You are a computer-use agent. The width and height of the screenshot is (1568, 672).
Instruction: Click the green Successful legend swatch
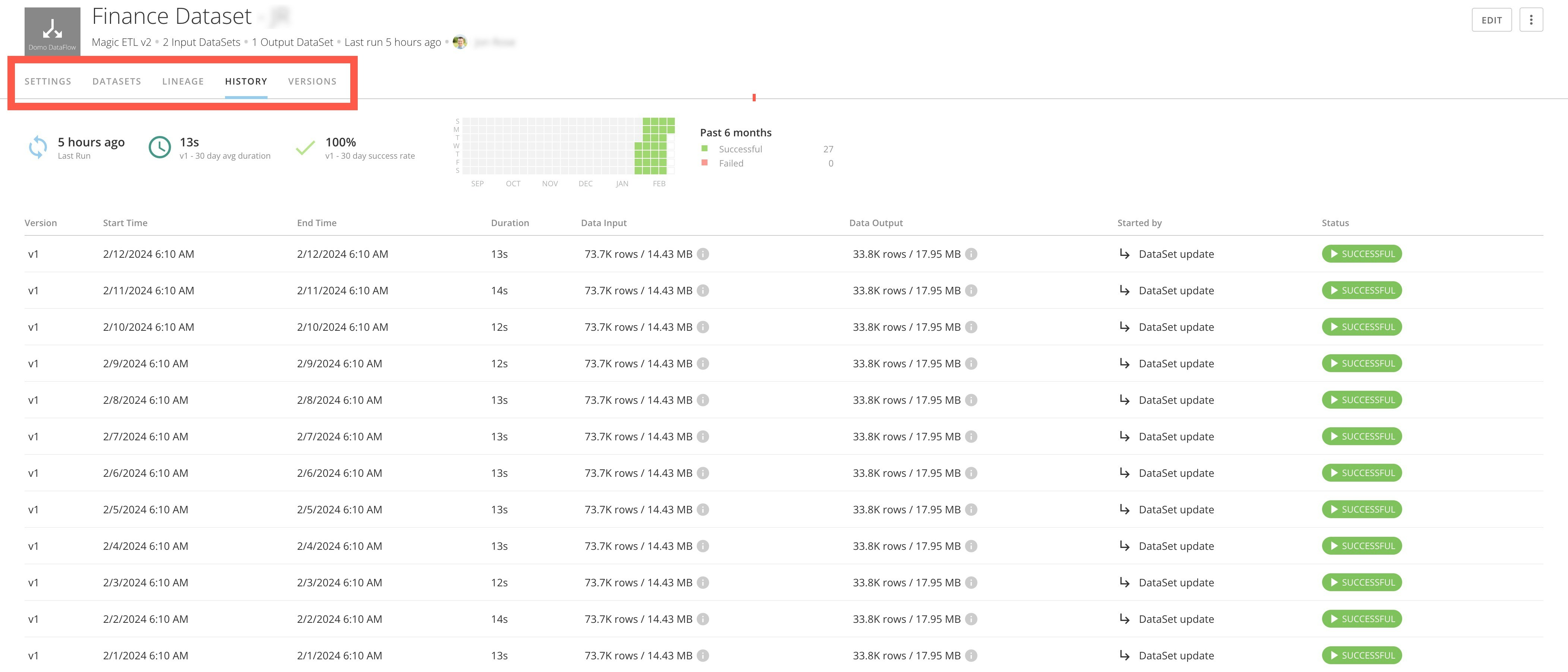click(x=705, y=149)
